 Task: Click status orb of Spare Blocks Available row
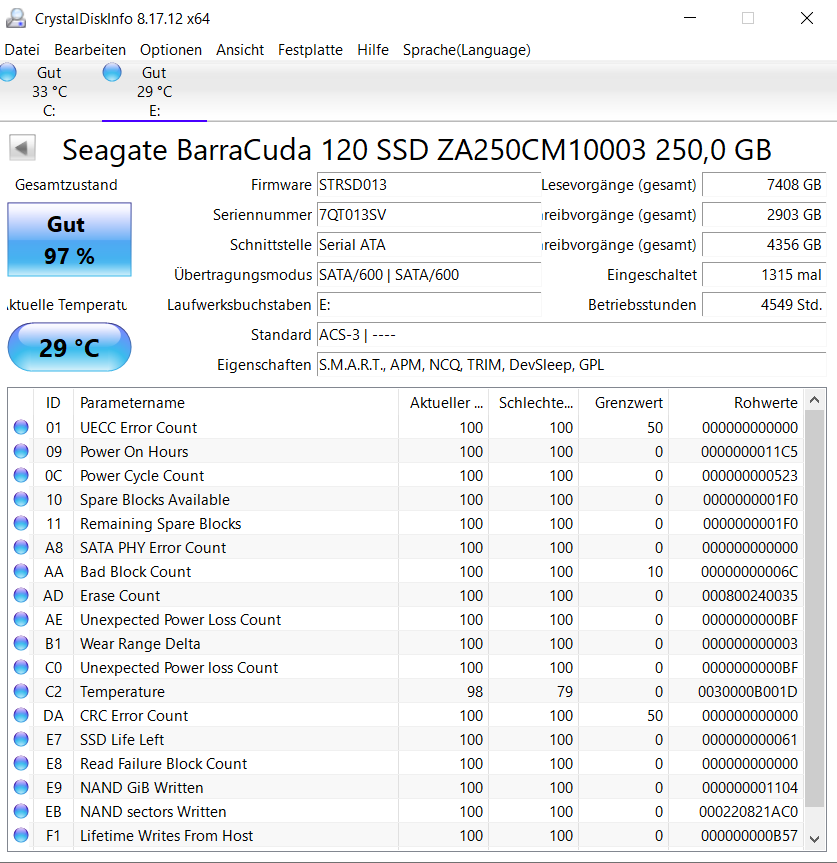(x=21, y=499)
